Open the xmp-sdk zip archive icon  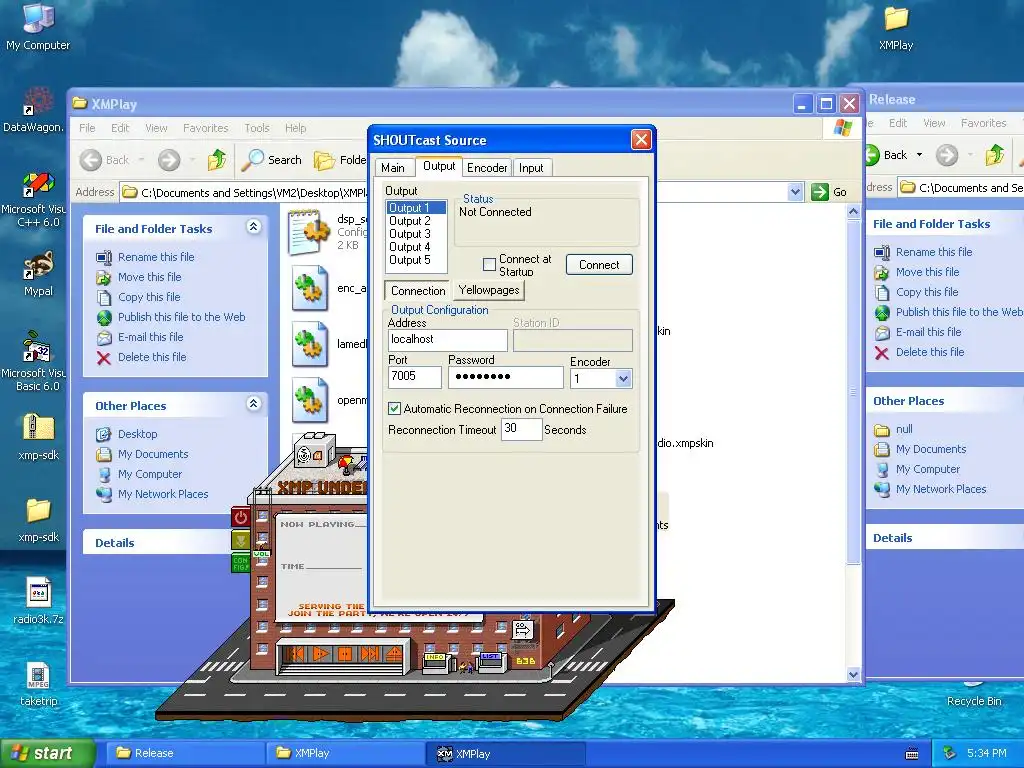(39, 436)
